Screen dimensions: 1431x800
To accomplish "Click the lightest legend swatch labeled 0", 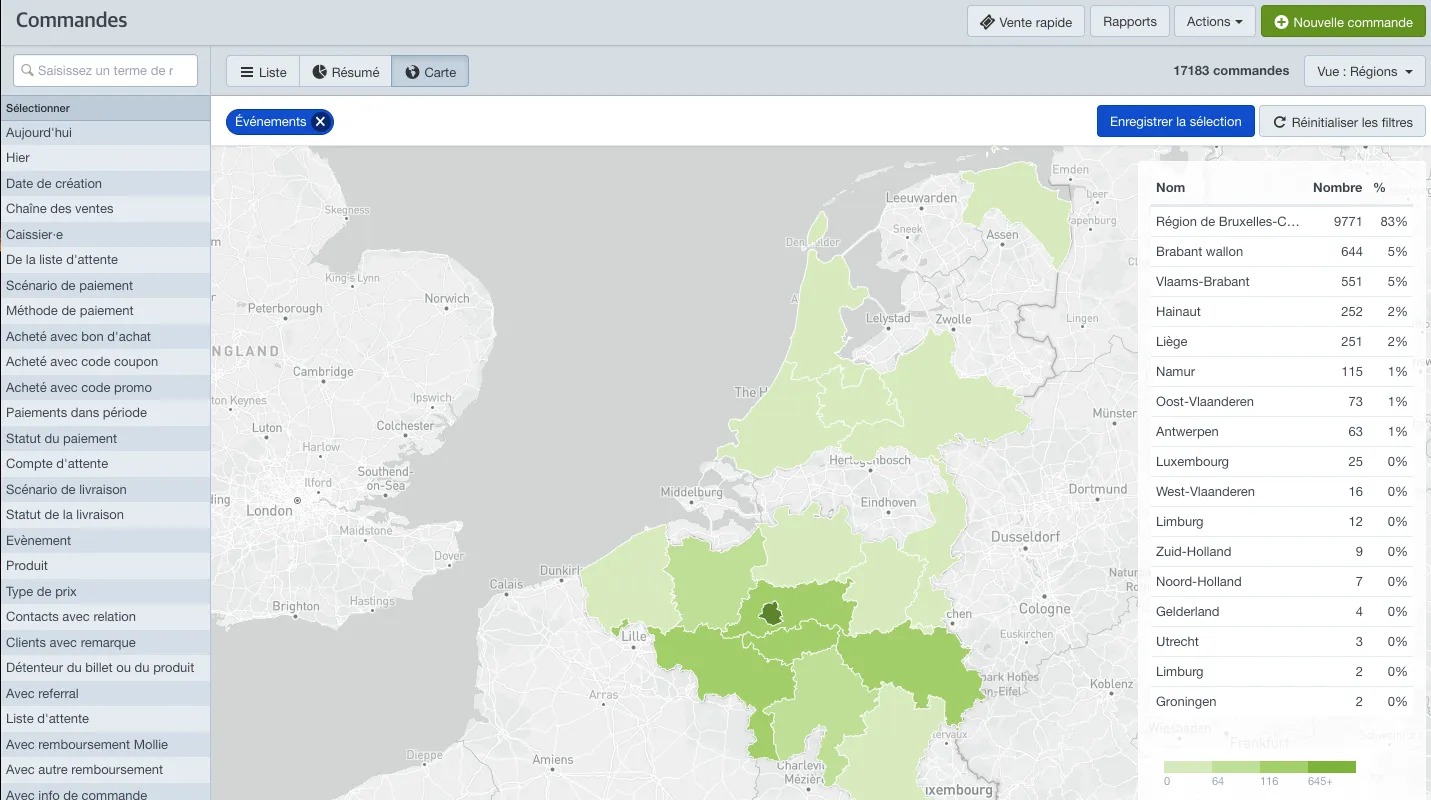I will click(x=1188, y=767).
